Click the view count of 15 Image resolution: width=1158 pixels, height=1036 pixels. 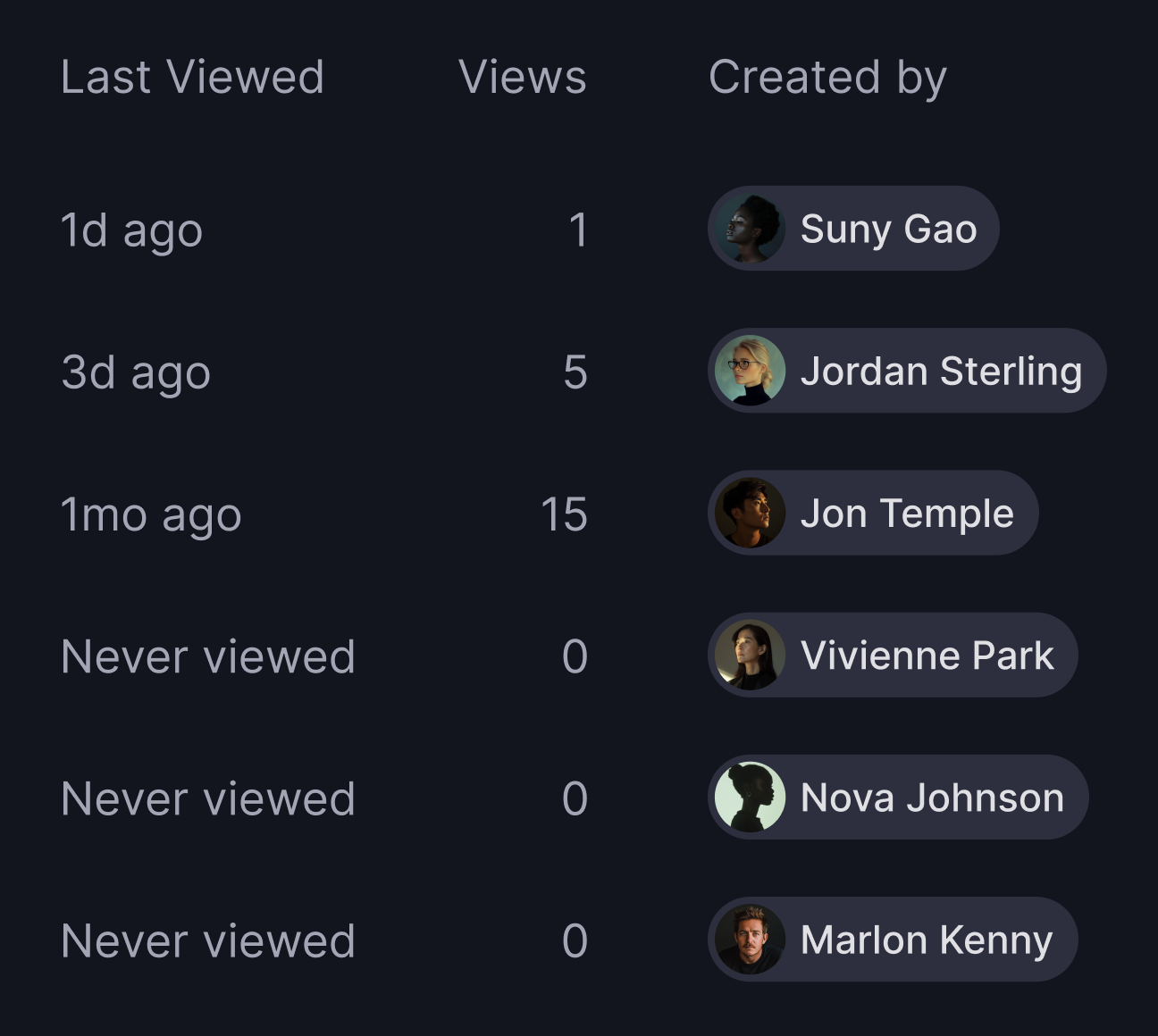564,514
